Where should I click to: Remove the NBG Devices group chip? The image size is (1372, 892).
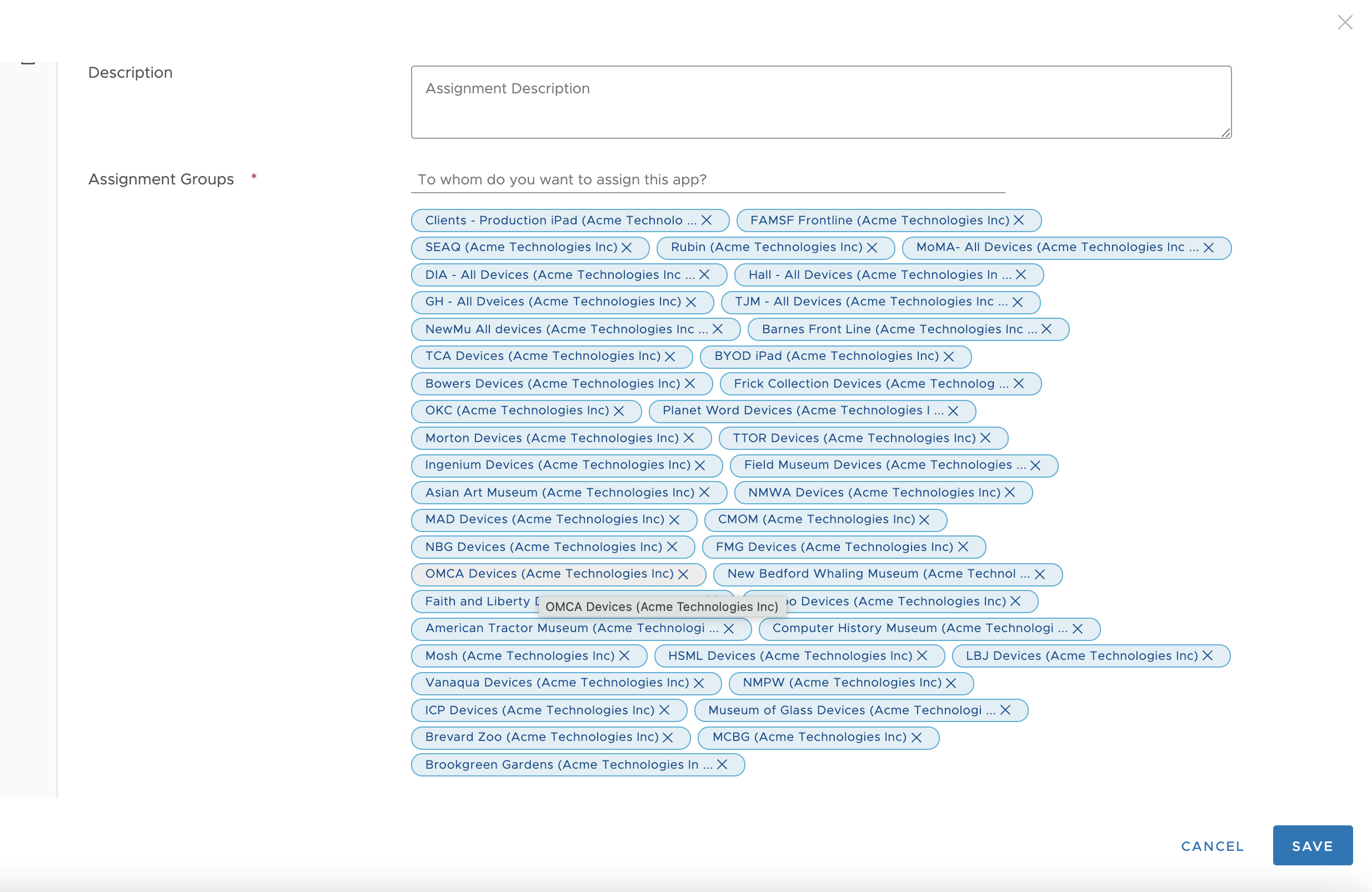pyautogui.click(x=672, y=547)
